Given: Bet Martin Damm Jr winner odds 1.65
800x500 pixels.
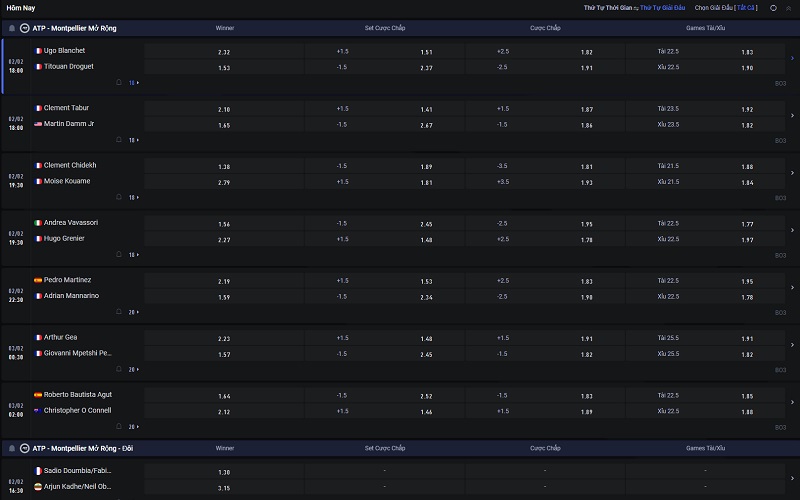Looking at the screenshot, I should 224,125.
